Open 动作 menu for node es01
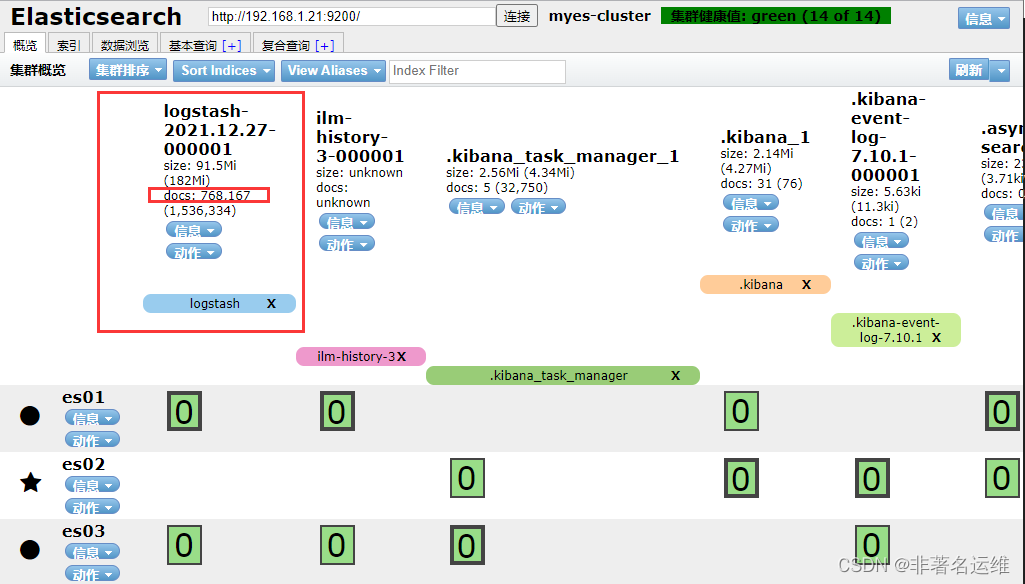1025x584 pixels. (92, 440)
